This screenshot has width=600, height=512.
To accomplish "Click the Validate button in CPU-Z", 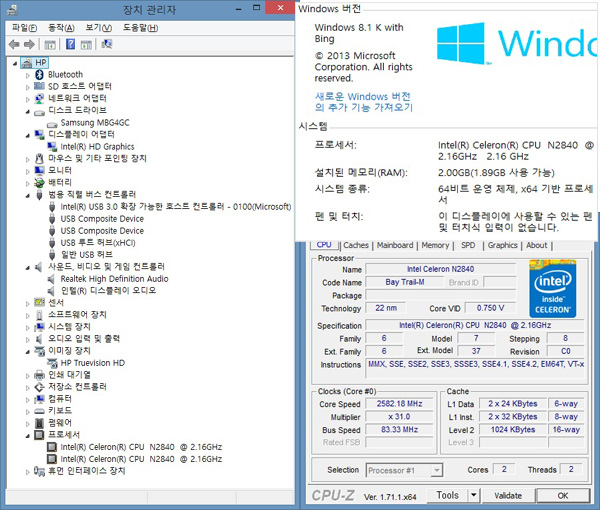I will (508, 496).
